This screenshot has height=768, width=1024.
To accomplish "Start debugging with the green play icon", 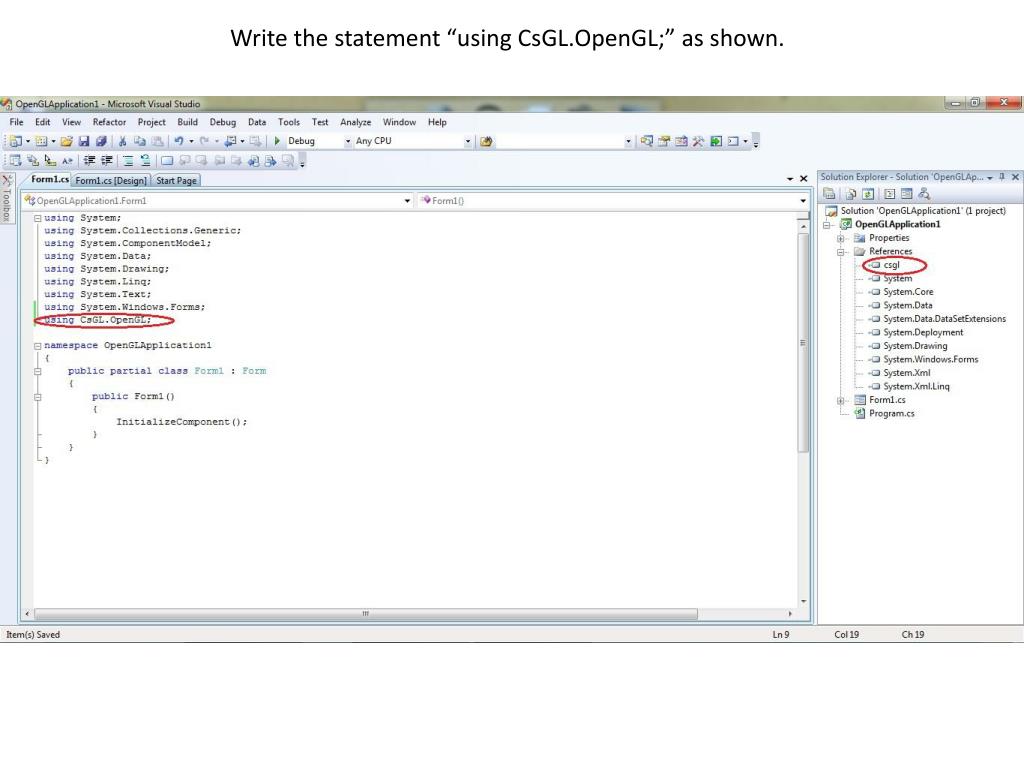I will [277, 141].
